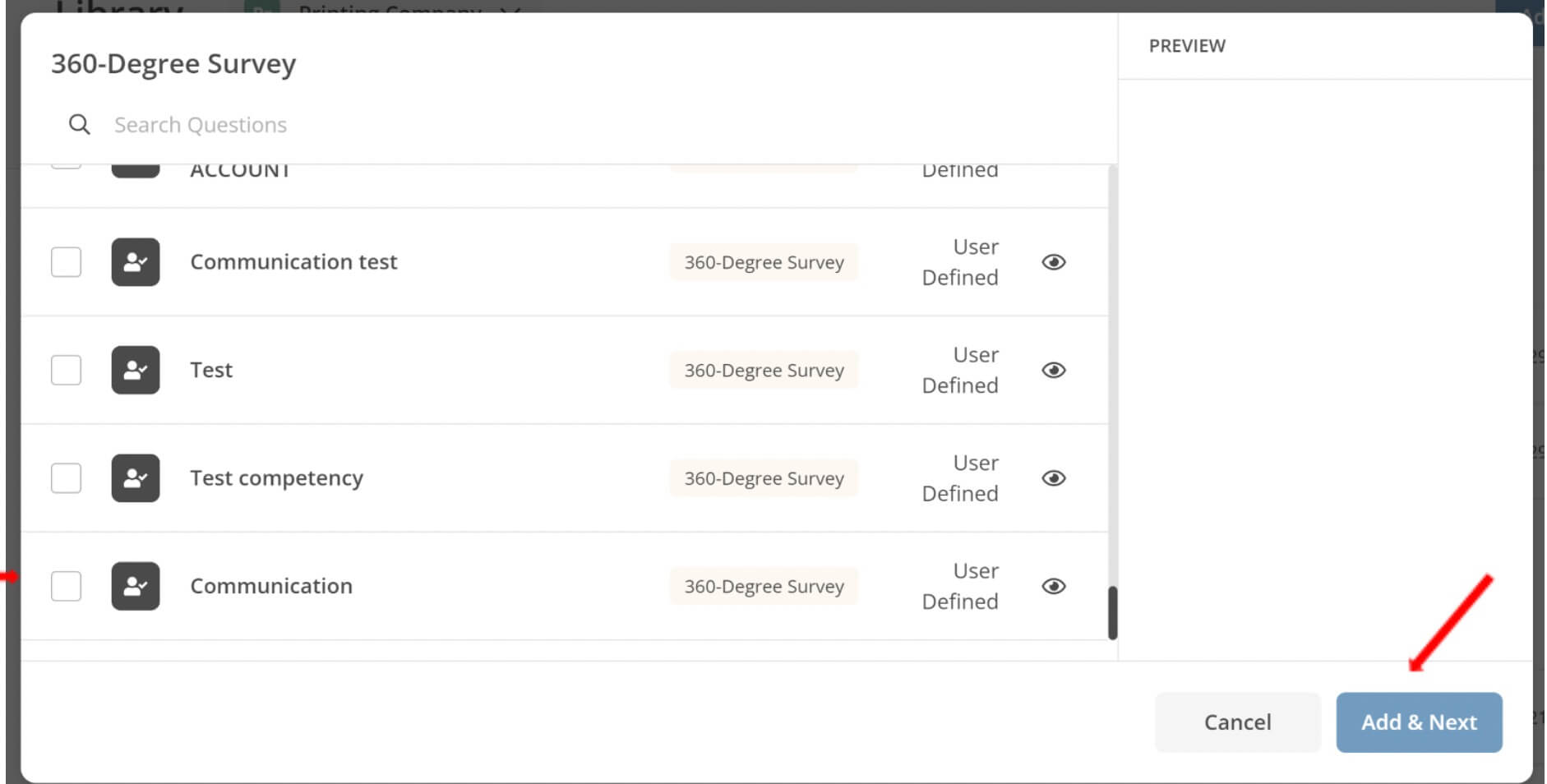Preview the Test question via eye icon

click(x=1054, y=370)
